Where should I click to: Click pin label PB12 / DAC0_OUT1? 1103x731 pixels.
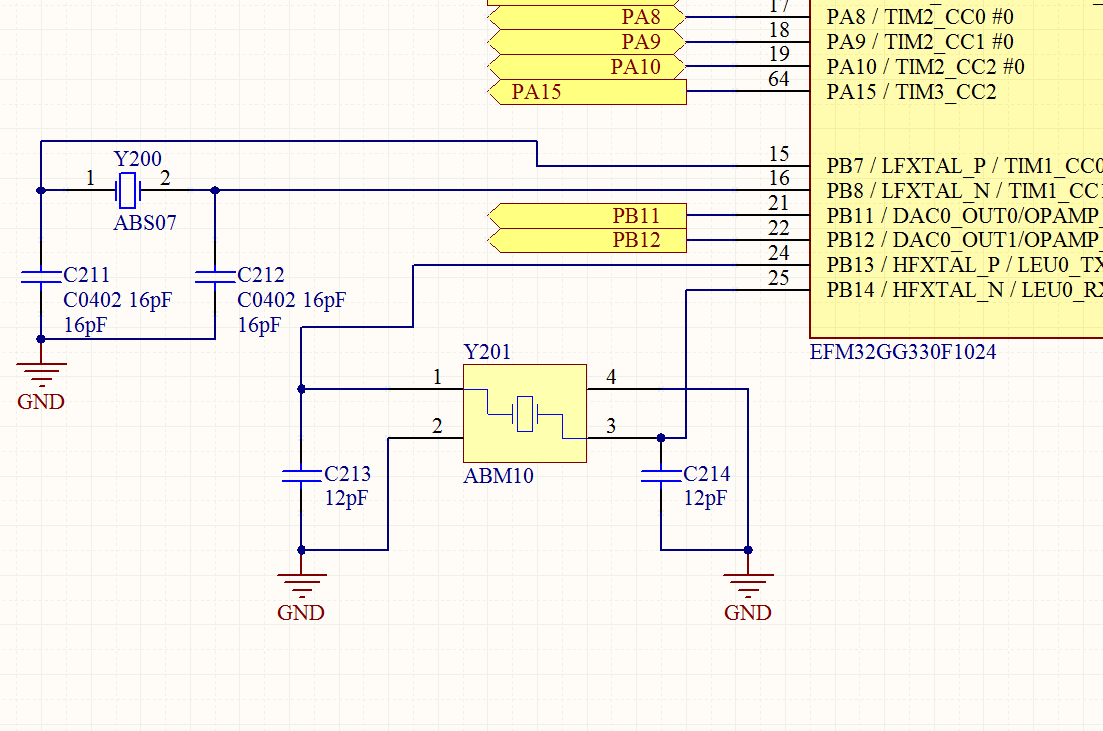(963, 240)
